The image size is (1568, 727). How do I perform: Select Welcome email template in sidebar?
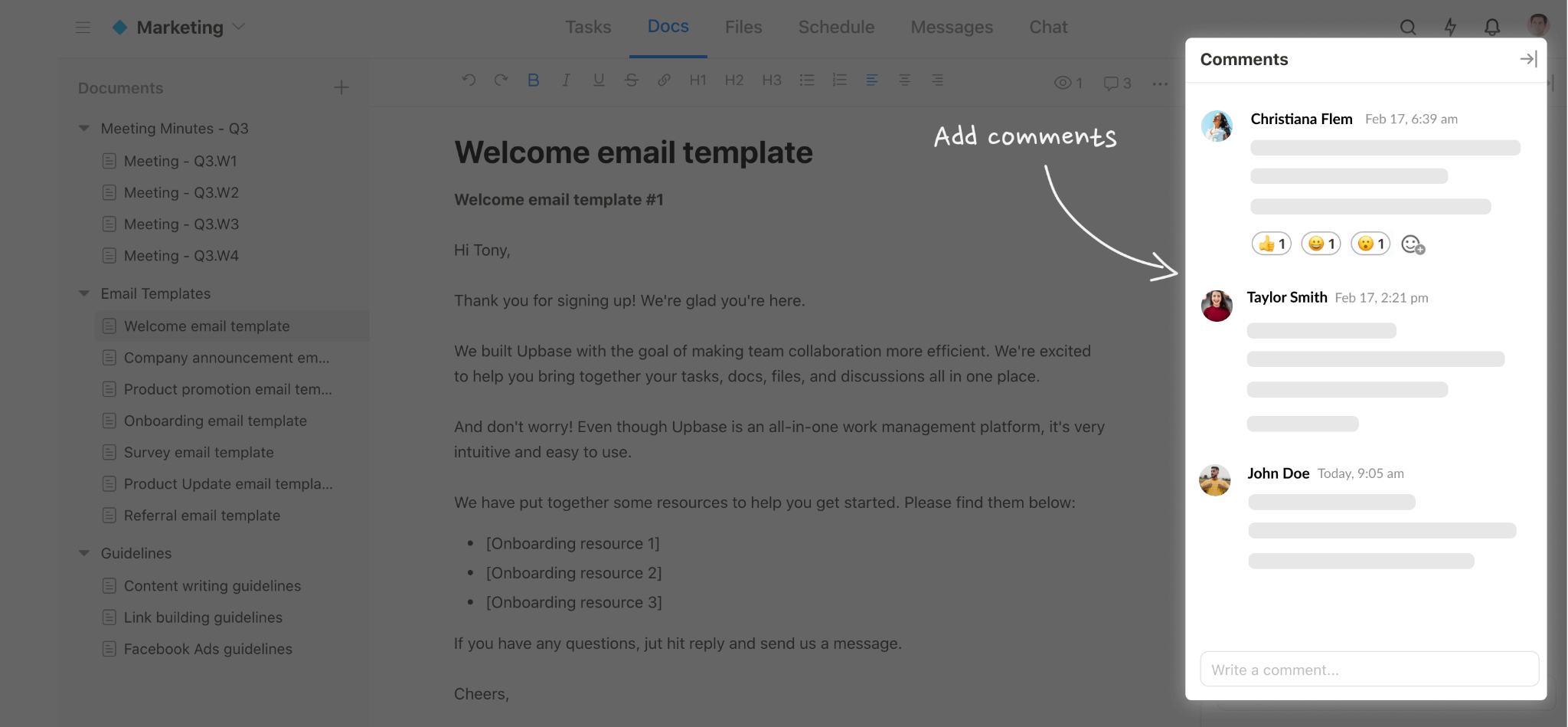pyautogui.click(x=232, y=326)
